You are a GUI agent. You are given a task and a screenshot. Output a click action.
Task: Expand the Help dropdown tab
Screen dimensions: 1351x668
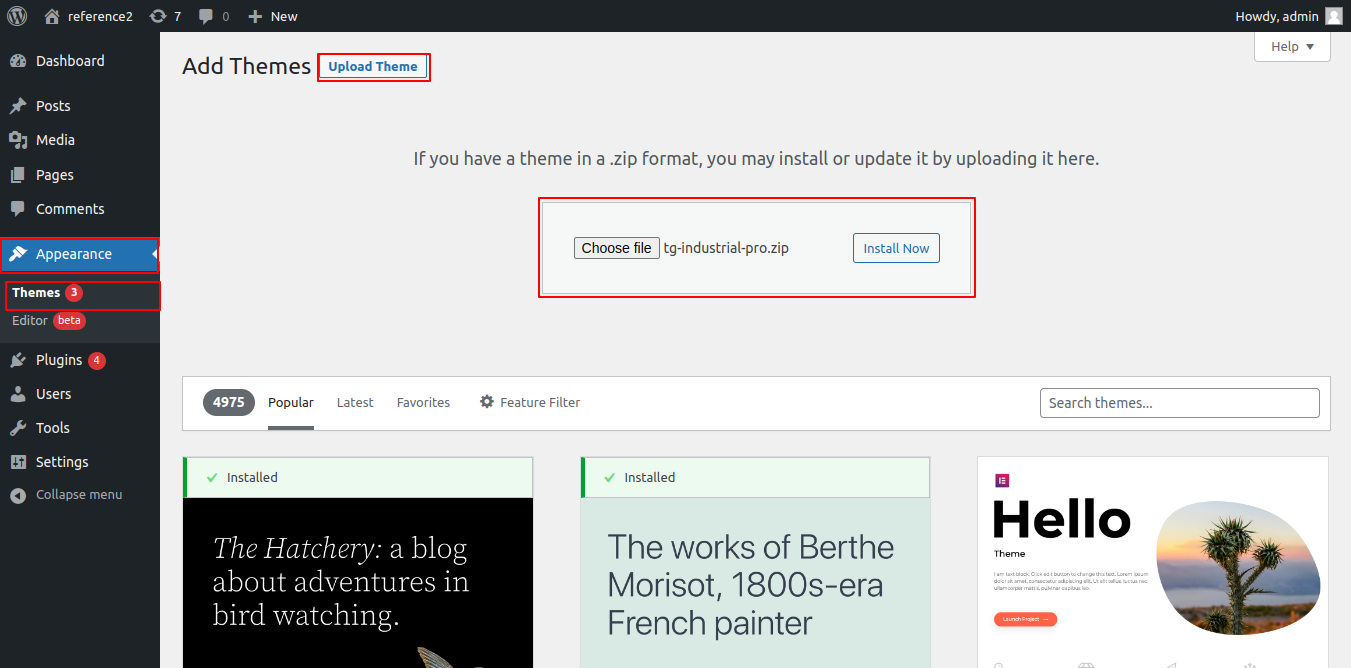point(1292,46)
